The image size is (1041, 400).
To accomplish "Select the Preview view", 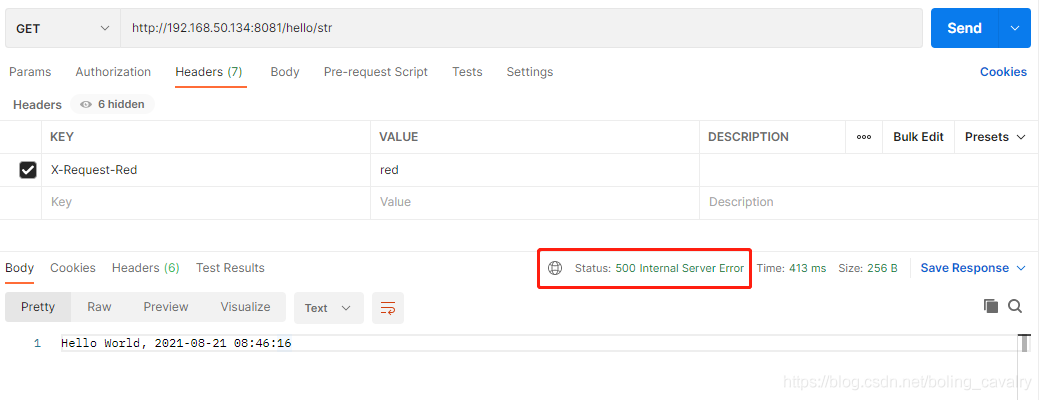I will (x=166, y=307).
